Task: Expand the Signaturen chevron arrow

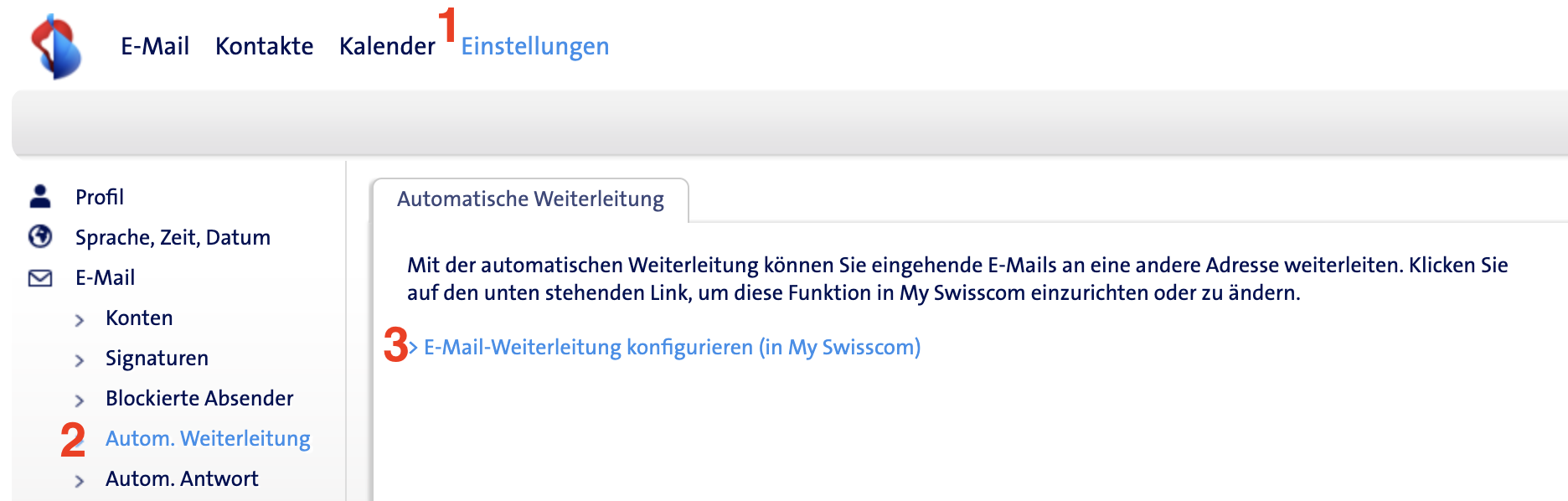Action: [x=80, y=360]
